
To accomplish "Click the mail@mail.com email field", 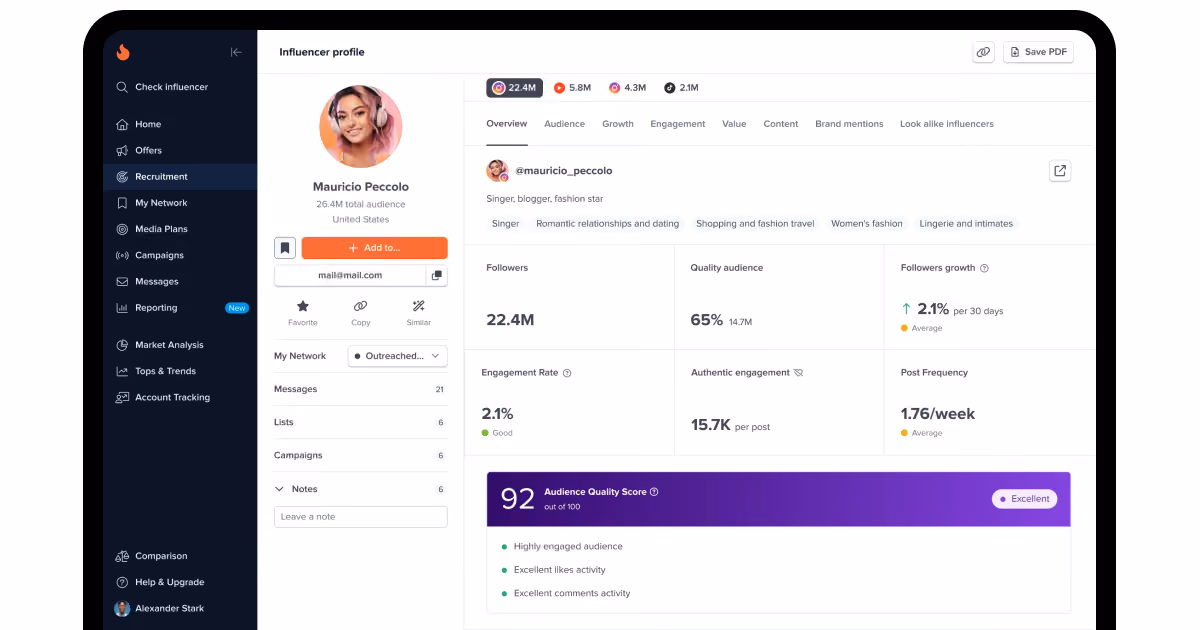I will (350, 275).
